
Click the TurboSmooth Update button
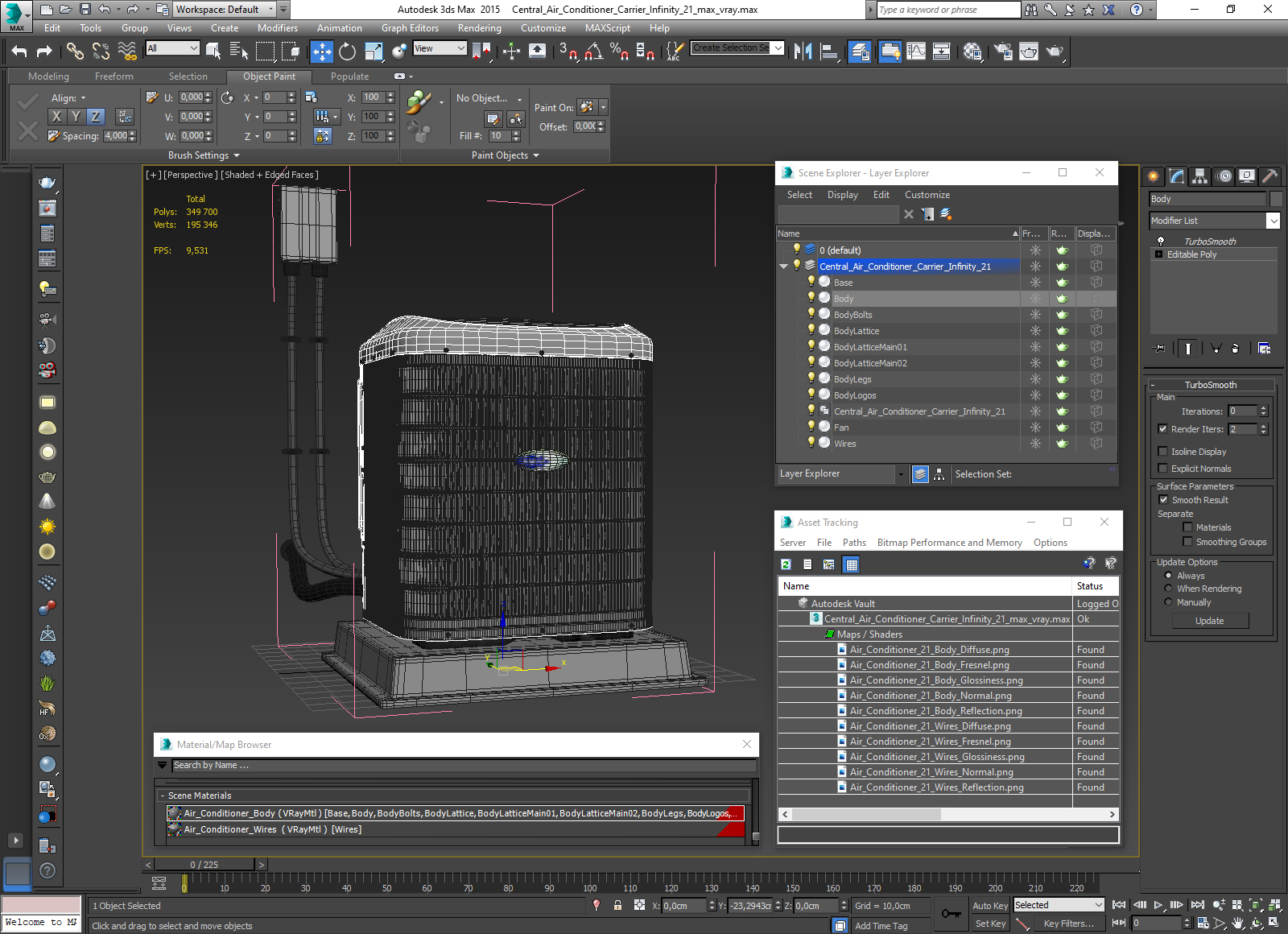tap(1209, 621)
